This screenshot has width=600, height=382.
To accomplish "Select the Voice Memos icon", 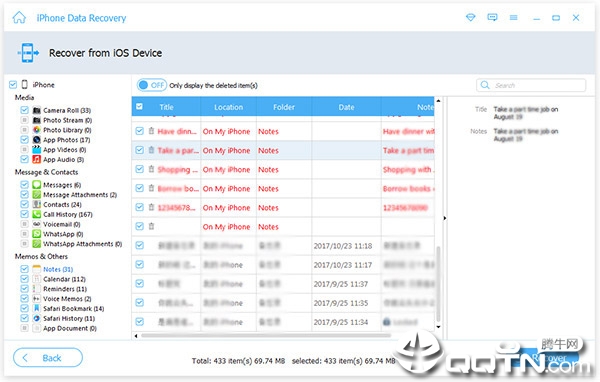I will [x=37, y=299].
